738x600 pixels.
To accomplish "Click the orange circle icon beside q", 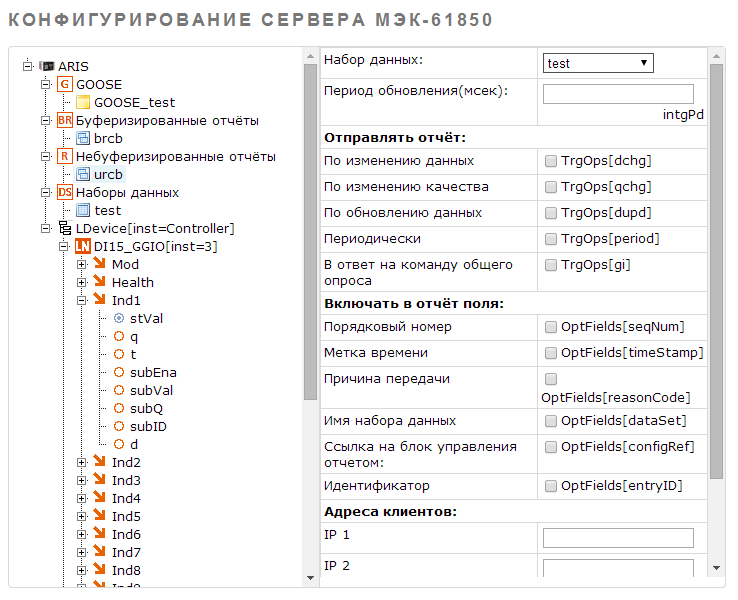I will [x=119, y=336].
